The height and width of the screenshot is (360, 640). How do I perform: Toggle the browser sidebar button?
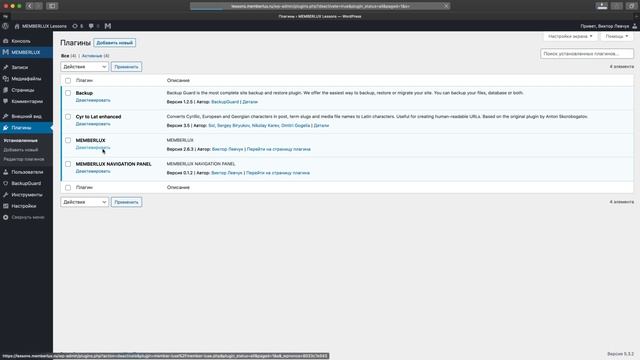[52, 6]
